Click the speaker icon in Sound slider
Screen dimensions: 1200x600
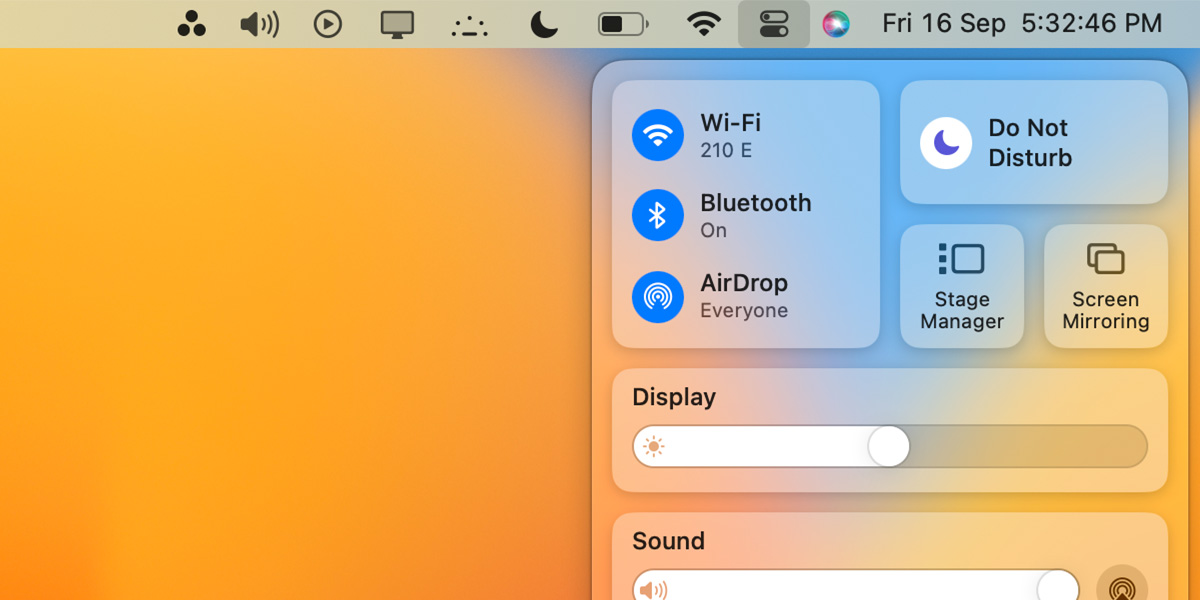pos(653,590)
